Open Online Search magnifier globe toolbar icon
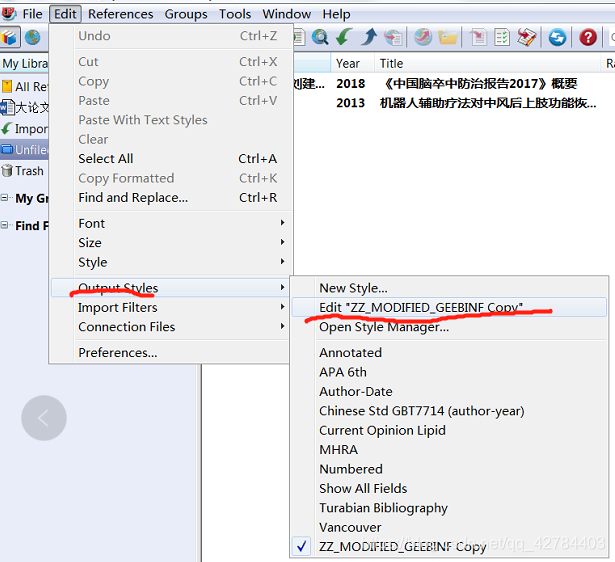 coord(320,37)
